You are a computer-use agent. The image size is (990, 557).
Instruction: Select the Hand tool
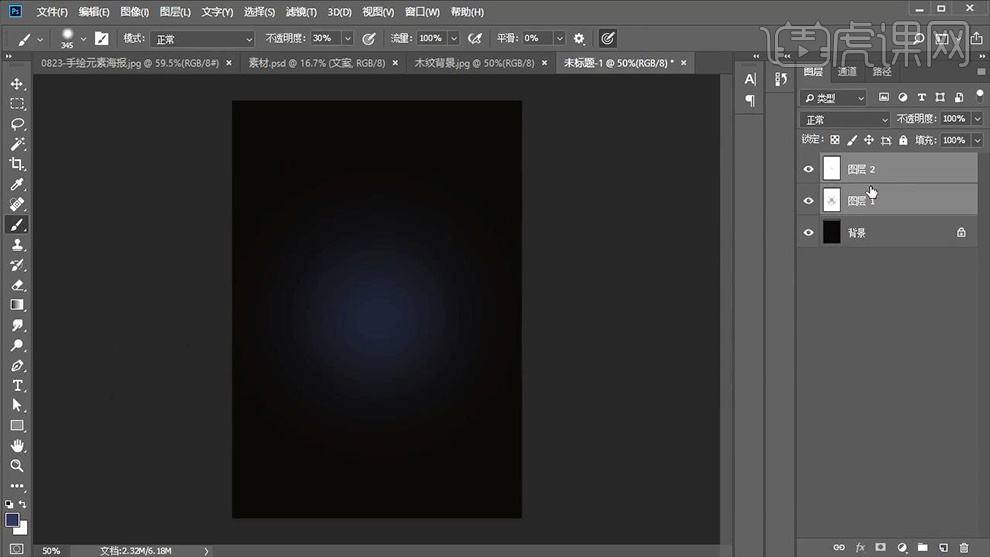coord(17,446)
